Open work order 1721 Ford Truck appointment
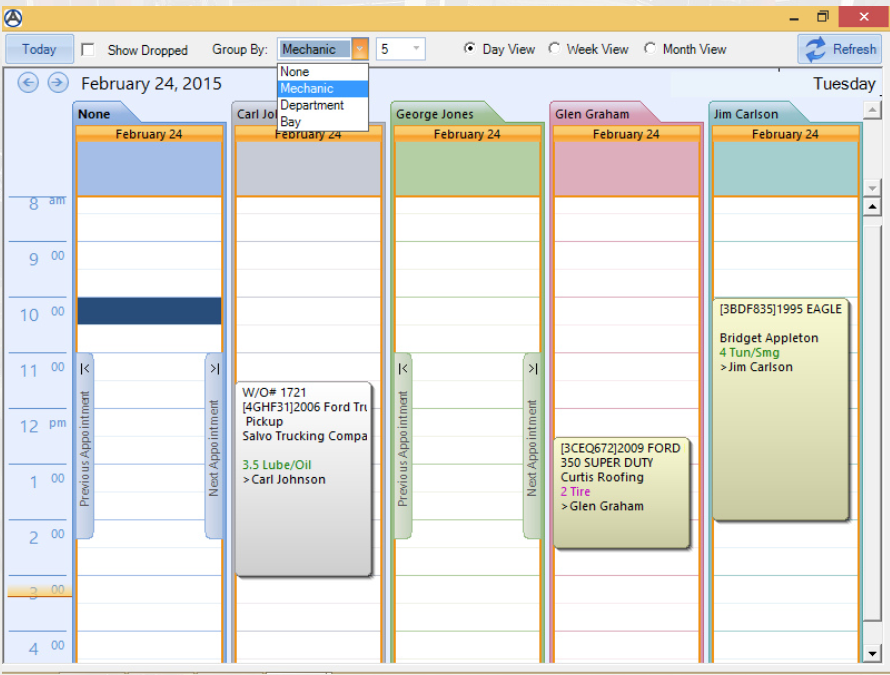 click(x=305, y=480)
